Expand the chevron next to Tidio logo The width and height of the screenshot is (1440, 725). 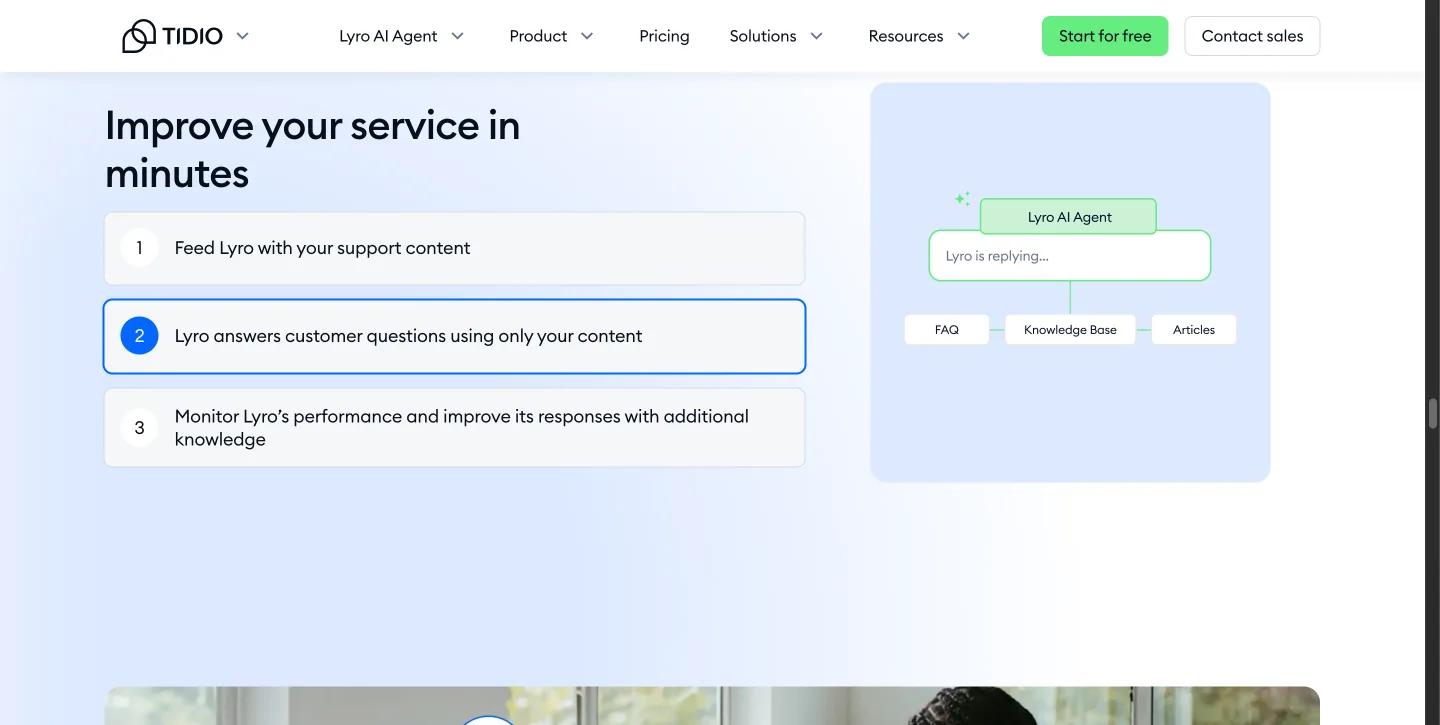(x=243, y=36)
